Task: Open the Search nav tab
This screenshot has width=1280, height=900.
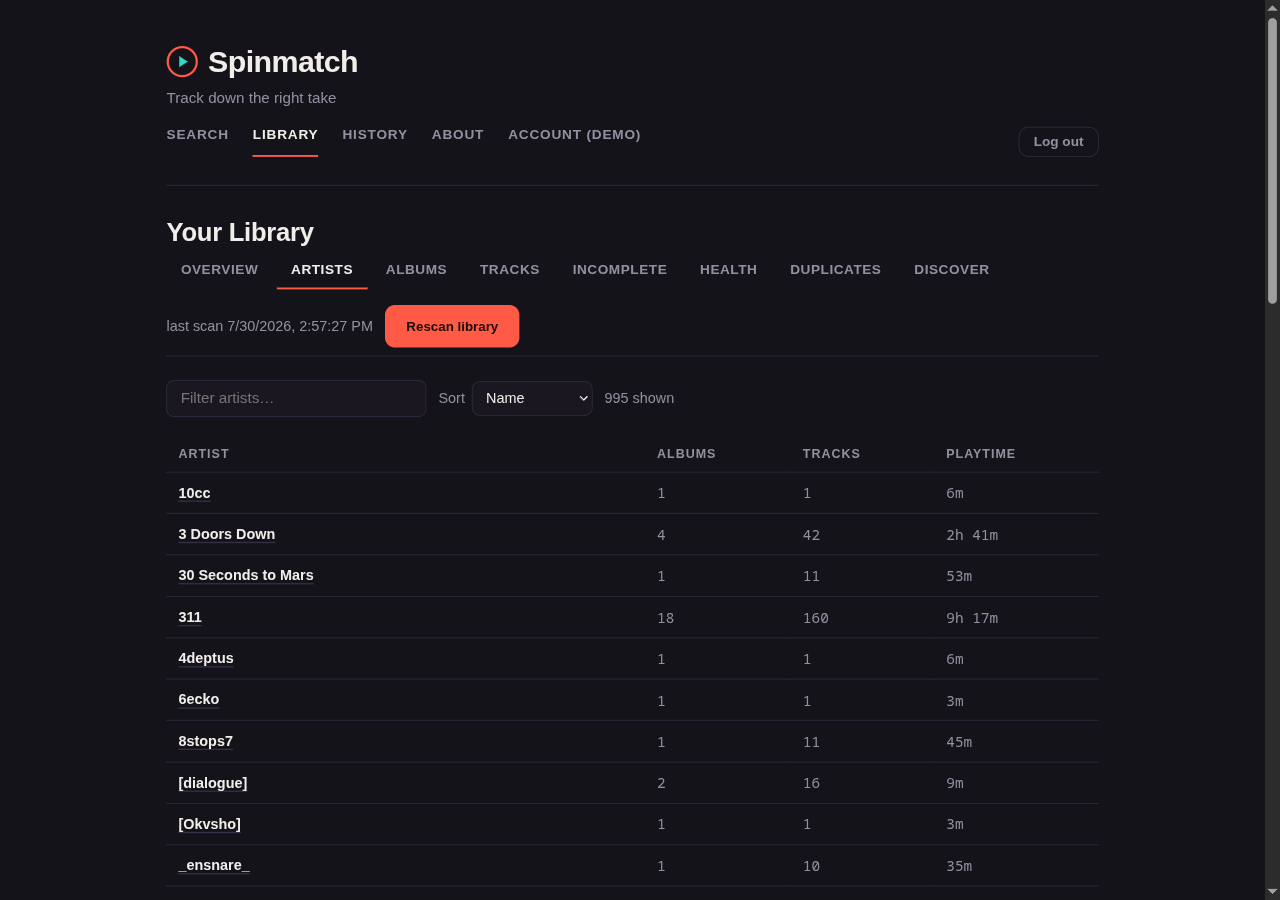Action: pyautogui.click(x=197, y=134)
